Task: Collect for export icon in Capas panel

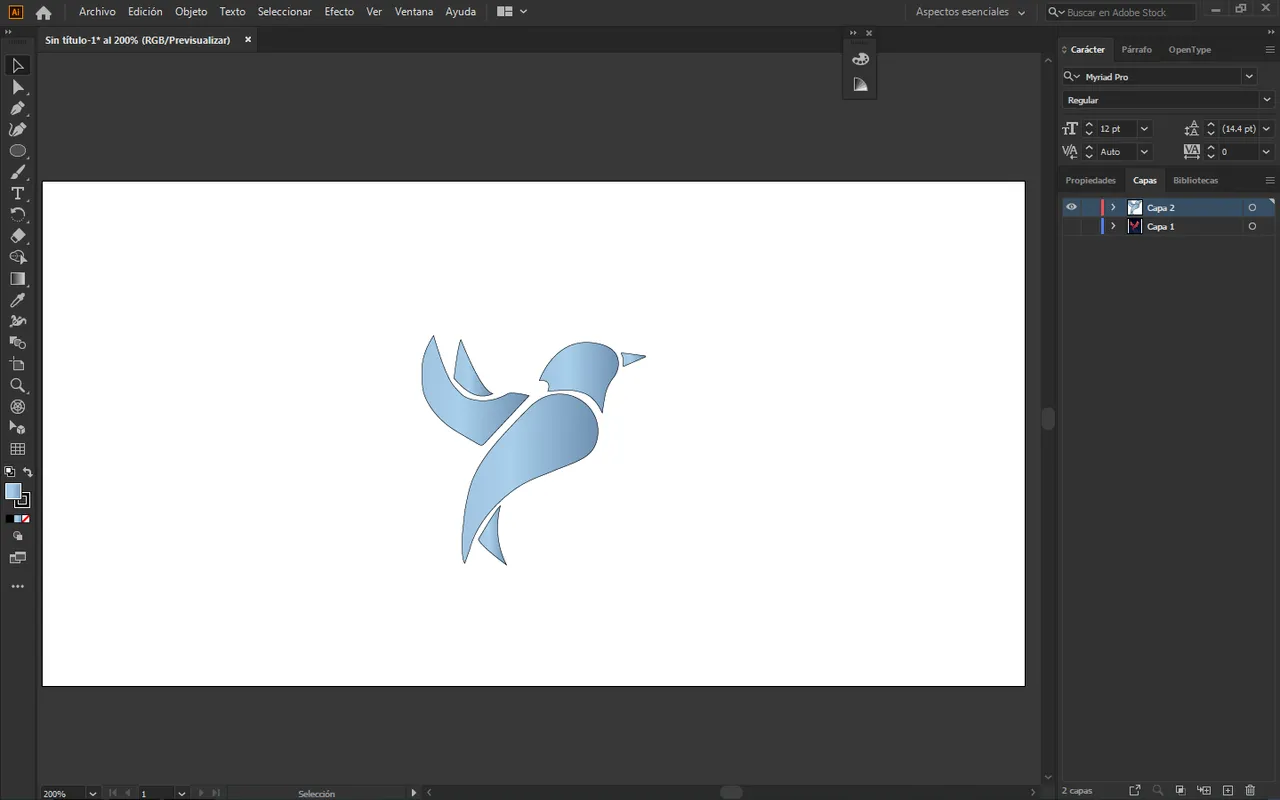Action: click(1135, 791)
